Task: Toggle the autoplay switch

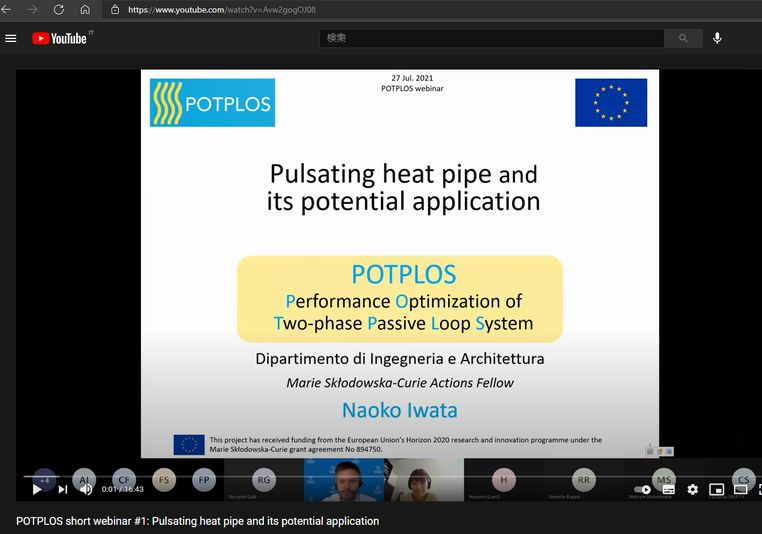Action: [642, 489]
